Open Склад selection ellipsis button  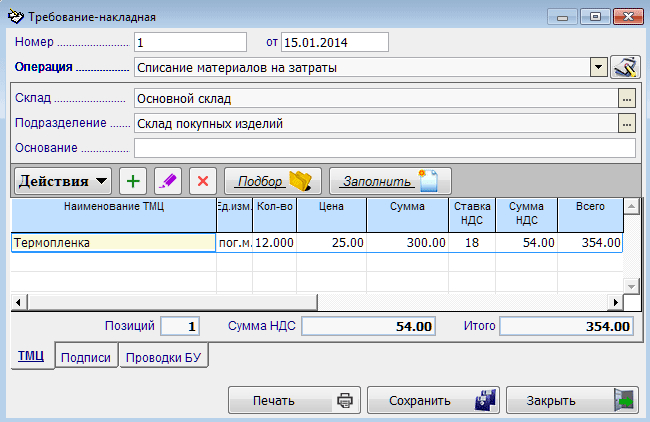(627, 99)
